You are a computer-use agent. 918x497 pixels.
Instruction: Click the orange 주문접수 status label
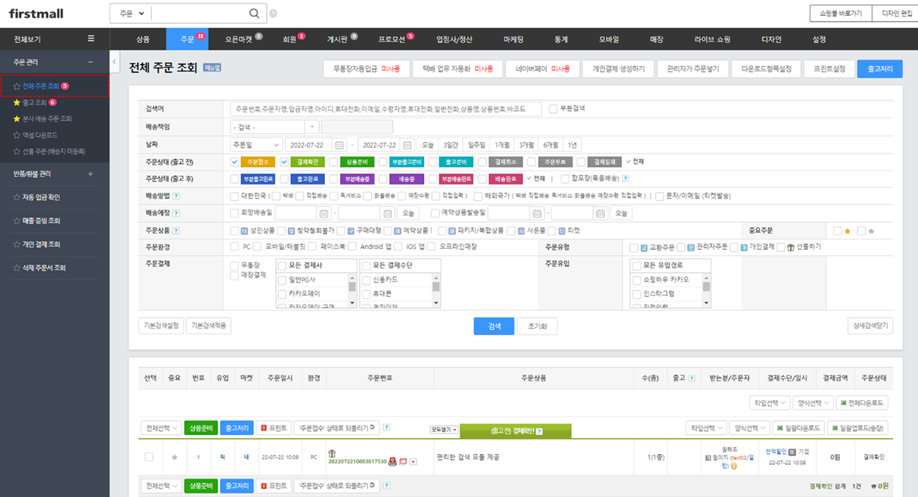click(x=258, y=162)
